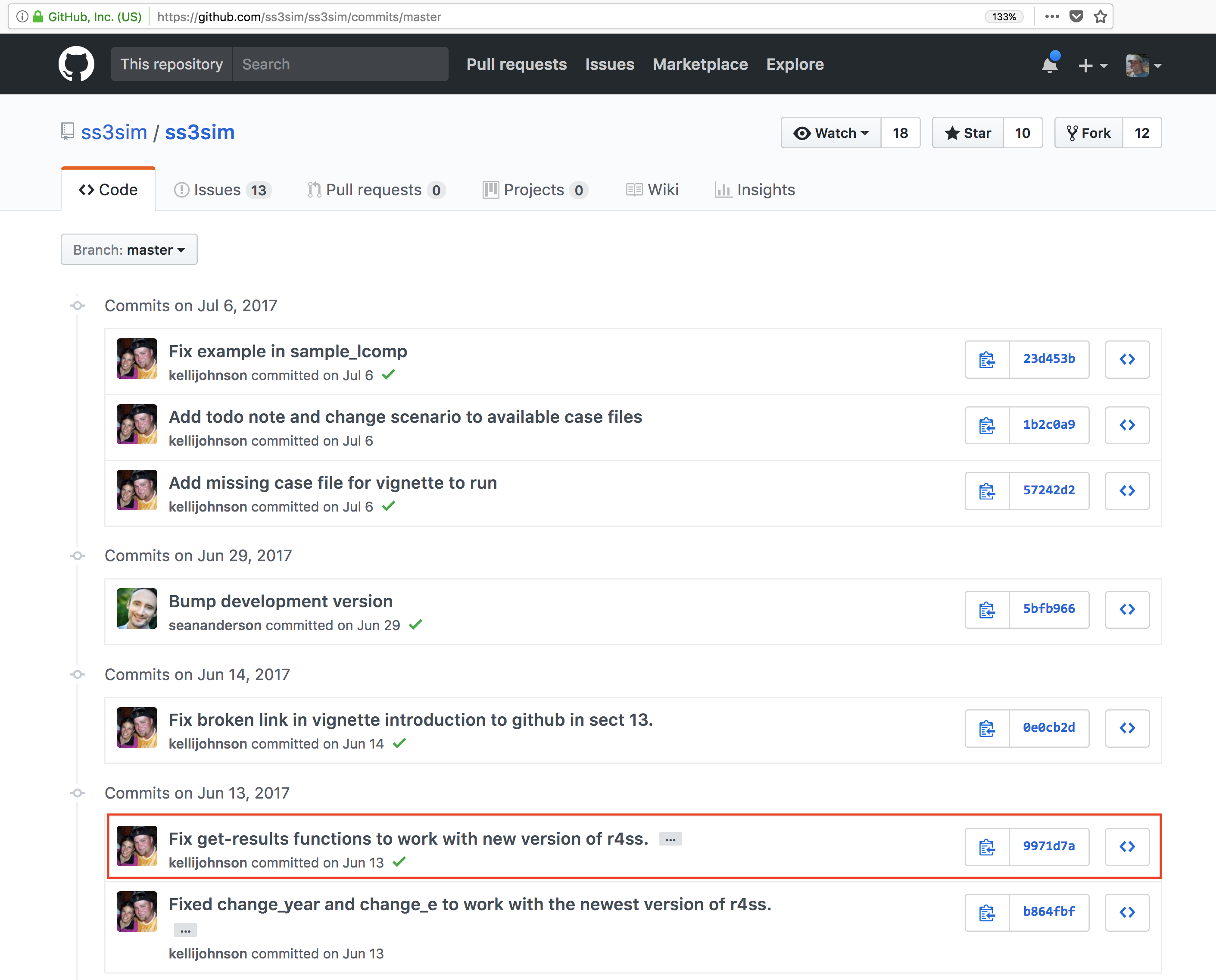Click the GitHub octocat logo
This screenshot has width=1216, height=980.
(76, 64)
